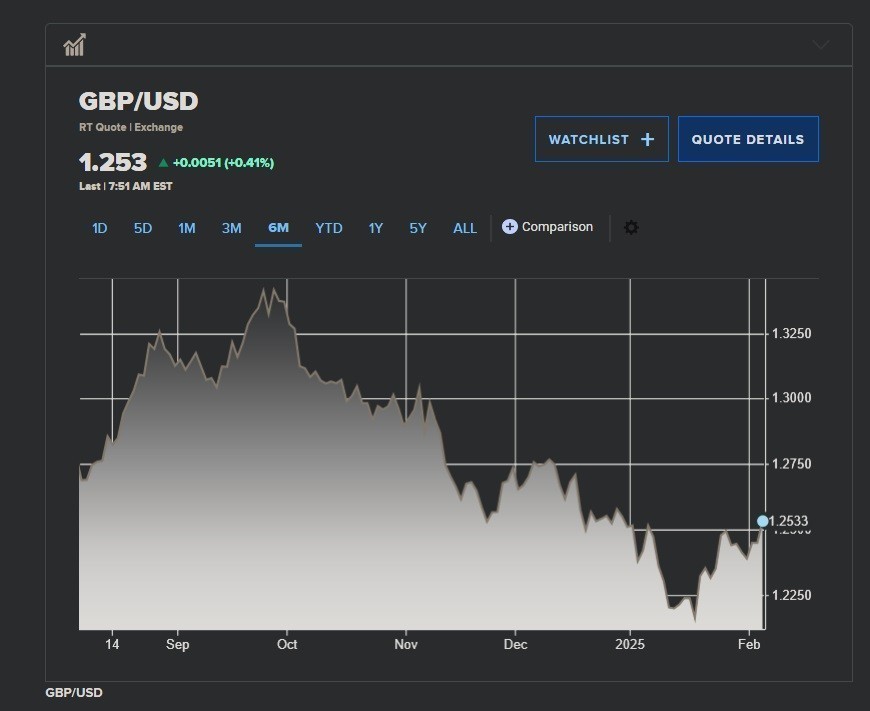Select the 1D time range
The width and height of the screenshot is (870, 711).
click(99, 228)
